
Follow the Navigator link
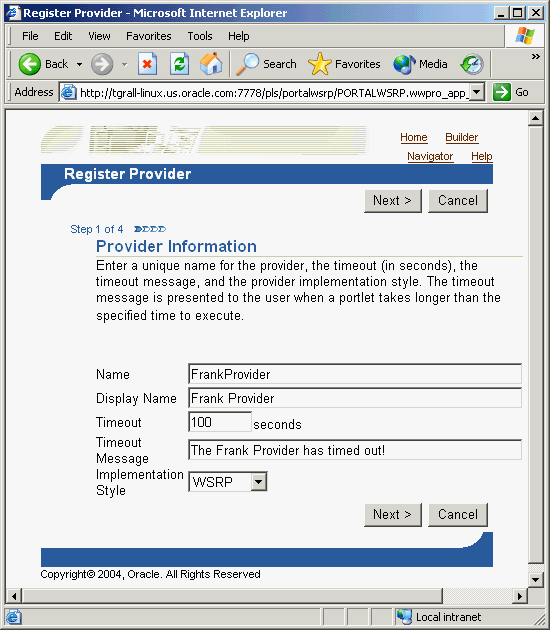(x=430, y=156)
